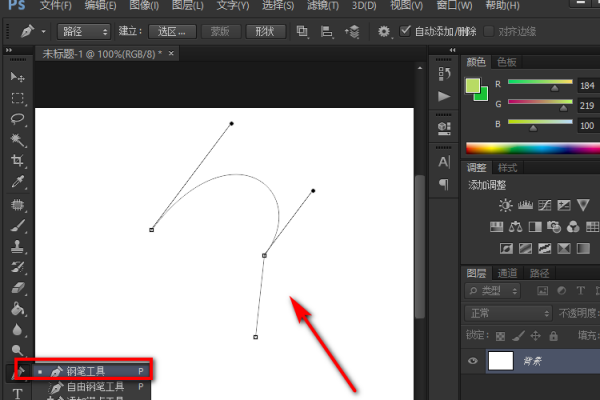600x400 pixels.
Task: Select the Magic Wand tool
Action: (x=17, y=140)
